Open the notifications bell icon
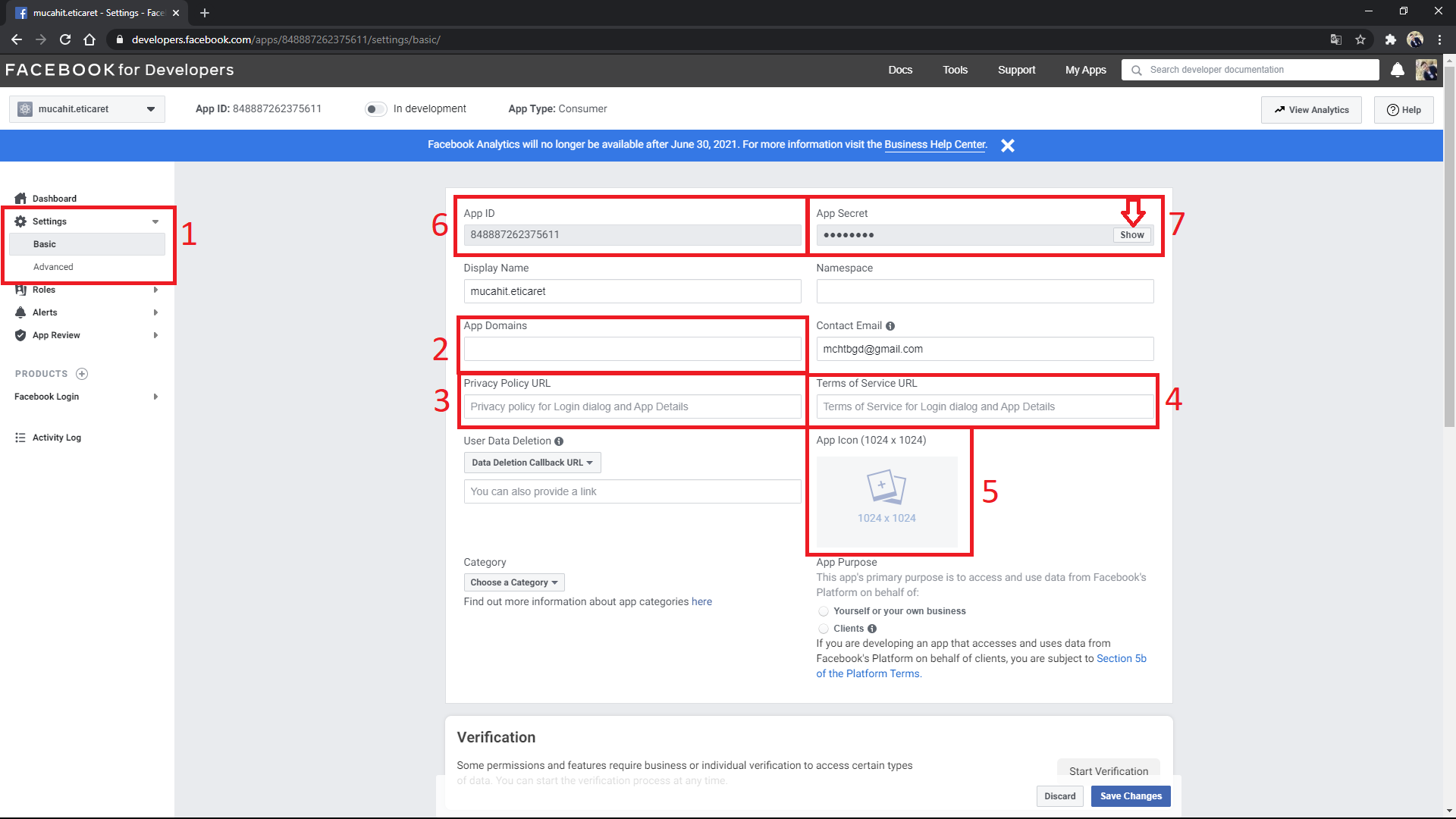The image size is (1456, 819). pyautogui.click(x=1397, y=70)
